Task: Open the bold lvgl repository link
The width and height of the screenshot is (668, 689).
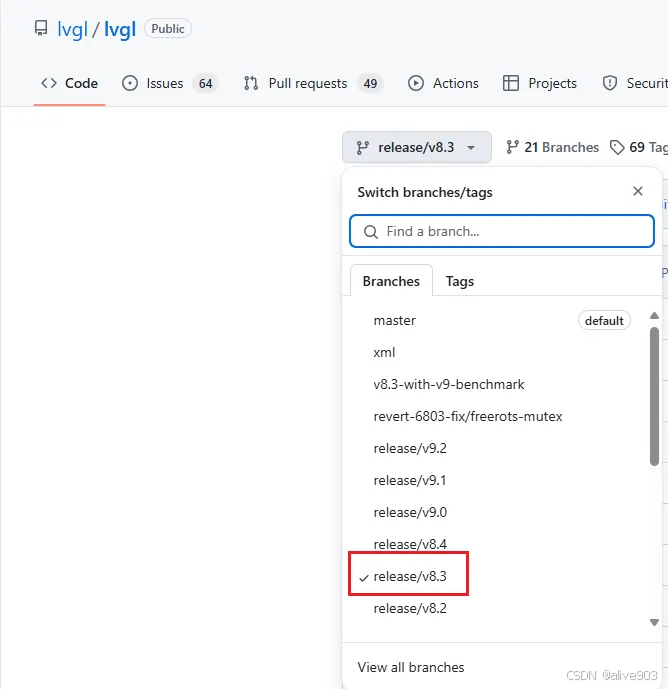Action: [x=120, y=29]
